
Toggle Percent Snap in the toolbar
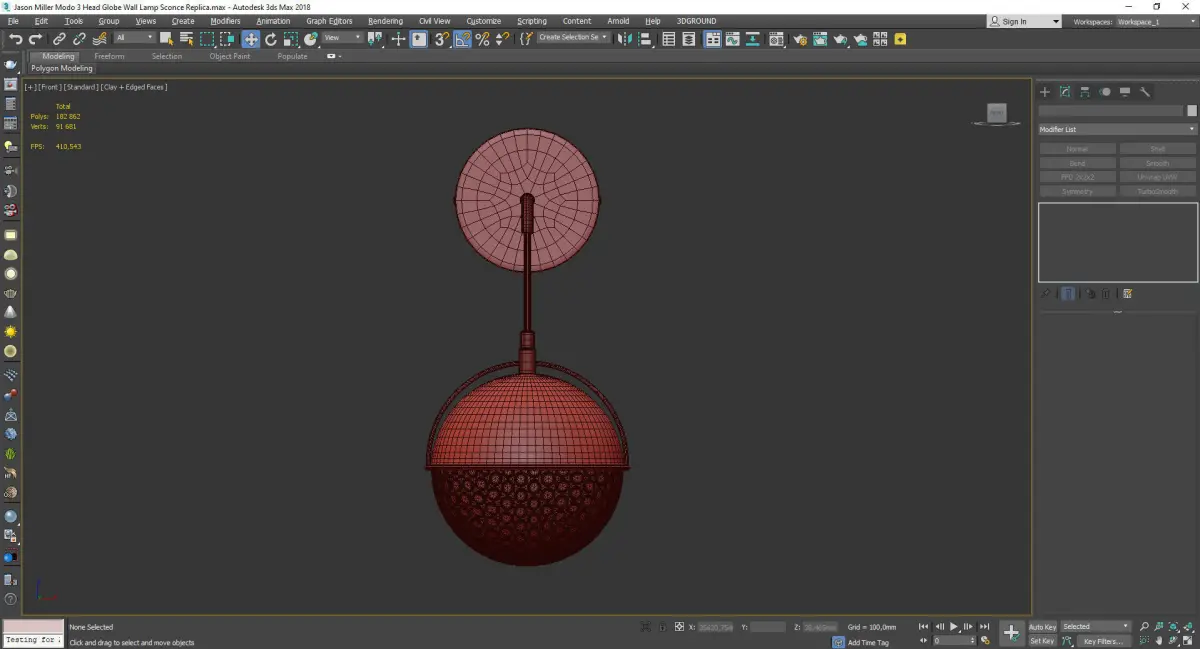pos(482,39)
